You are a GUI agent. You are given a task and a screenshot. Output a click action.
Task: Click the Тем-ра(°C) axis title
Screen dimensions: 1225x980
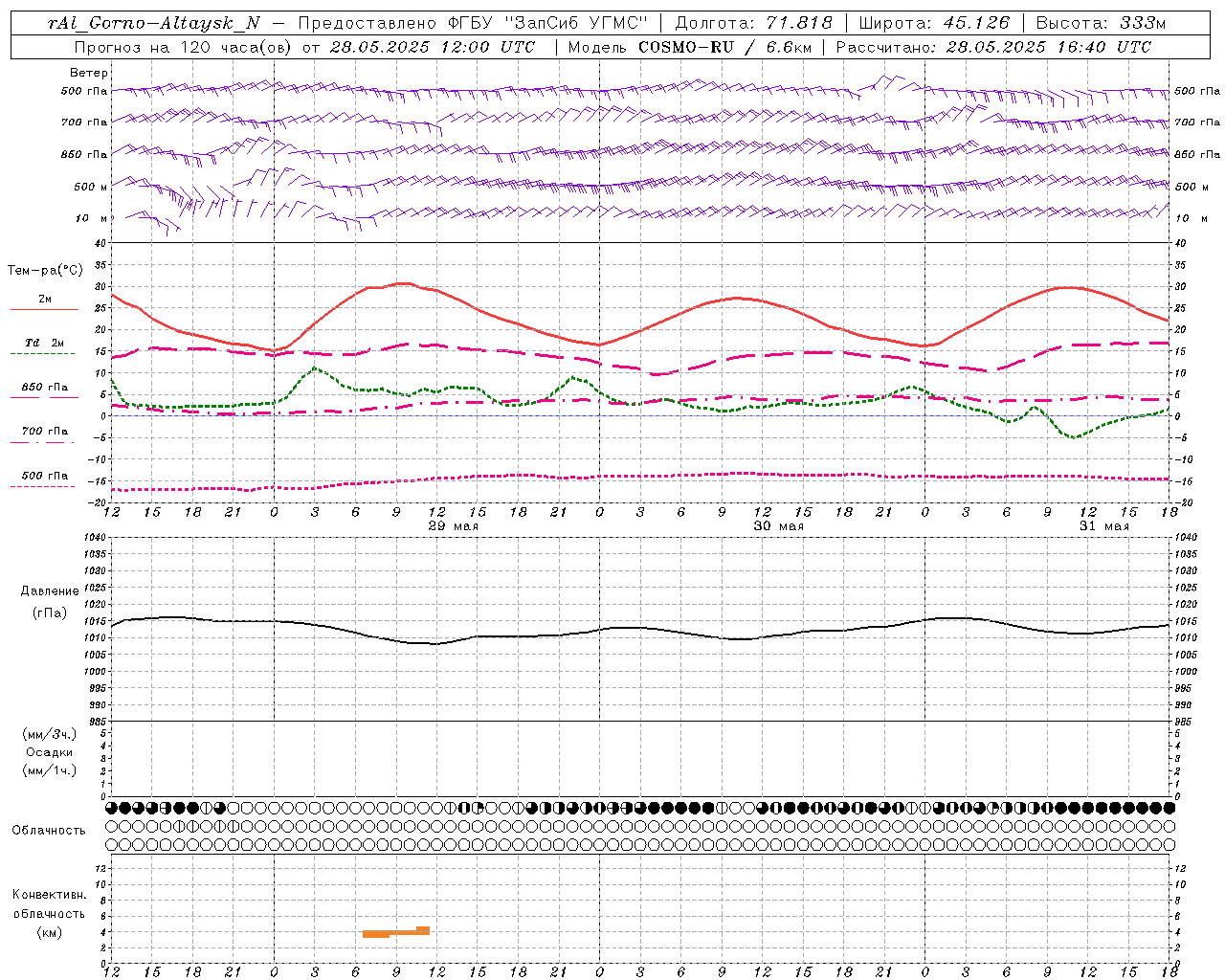45,271
